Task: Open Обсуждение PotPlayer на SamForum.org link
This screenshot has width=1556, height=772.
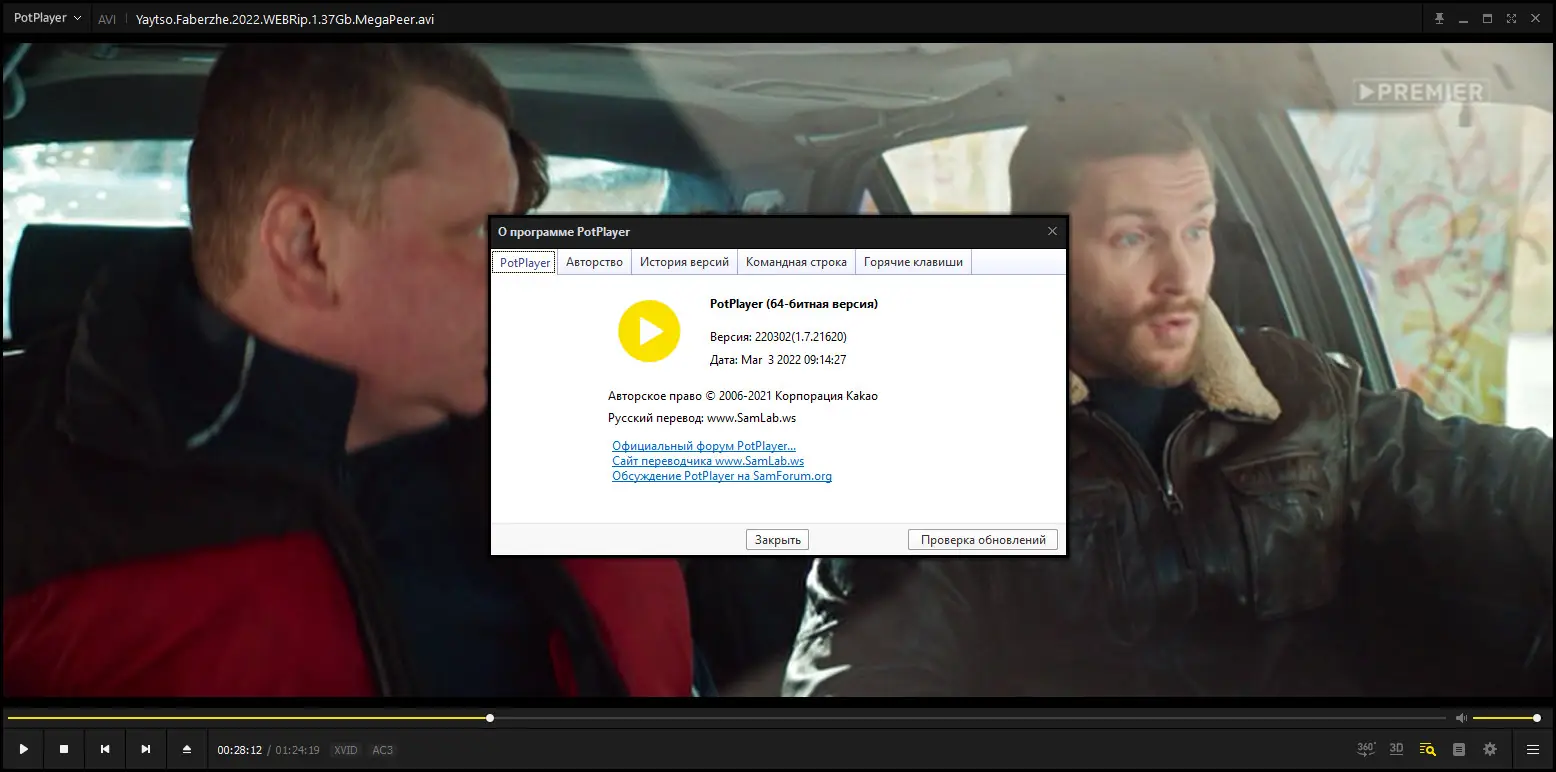Action: [x=722, y=476]
